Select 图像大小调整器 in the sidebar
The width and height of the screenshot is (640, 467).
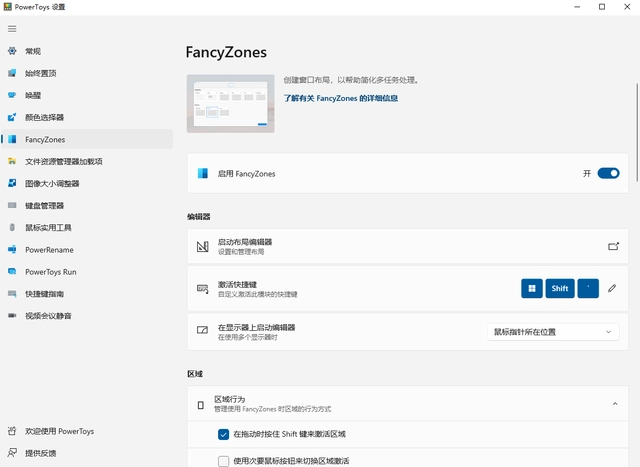click(x=87, y=183)
